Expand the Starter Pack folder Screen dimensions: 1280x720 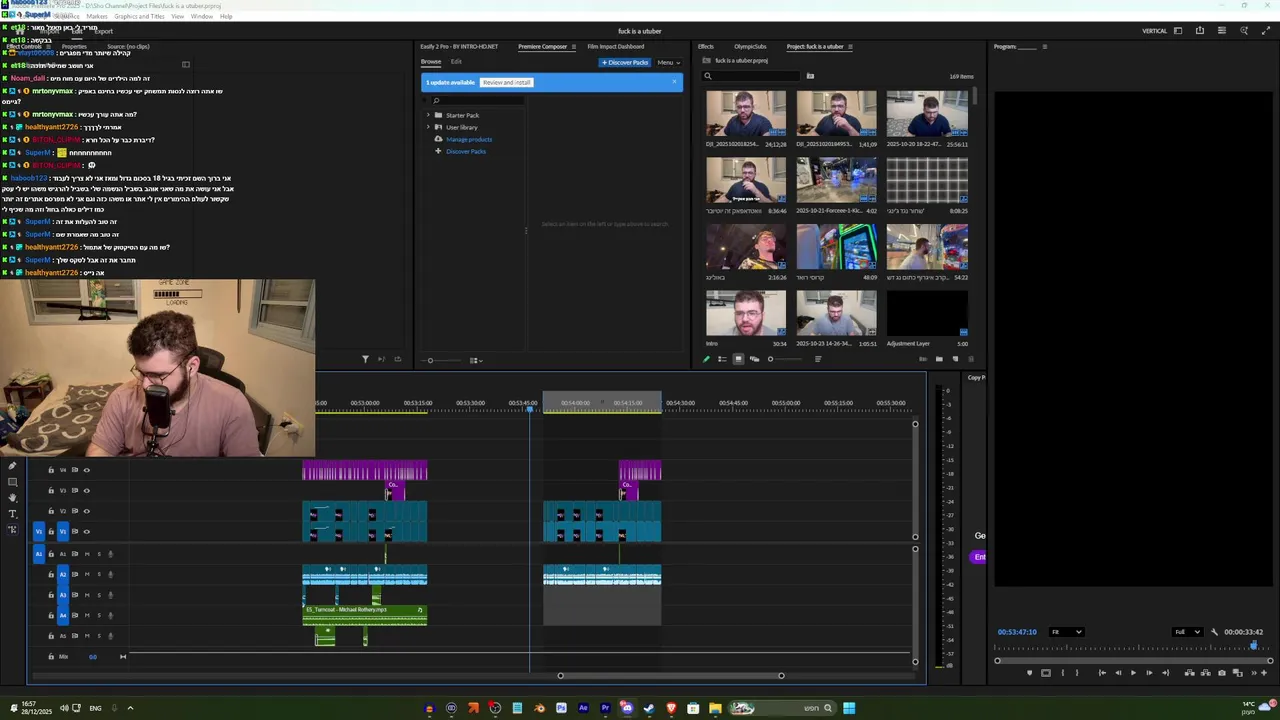[428, 115]
